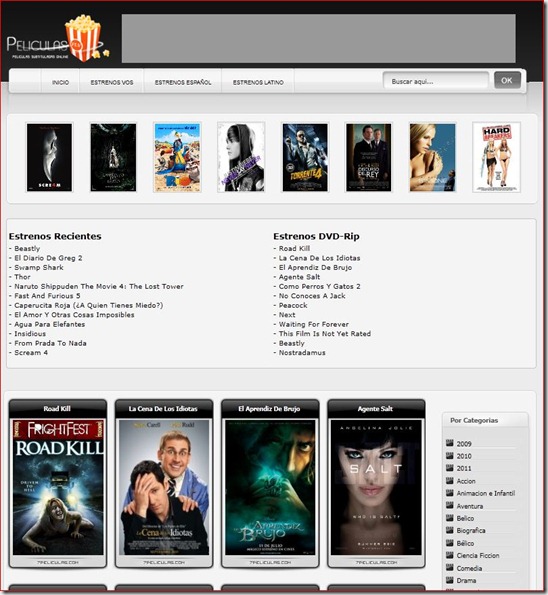Click the Buscar aqui search field
The width and height of the screenshot is (548, 595).
tap(436, 81)
